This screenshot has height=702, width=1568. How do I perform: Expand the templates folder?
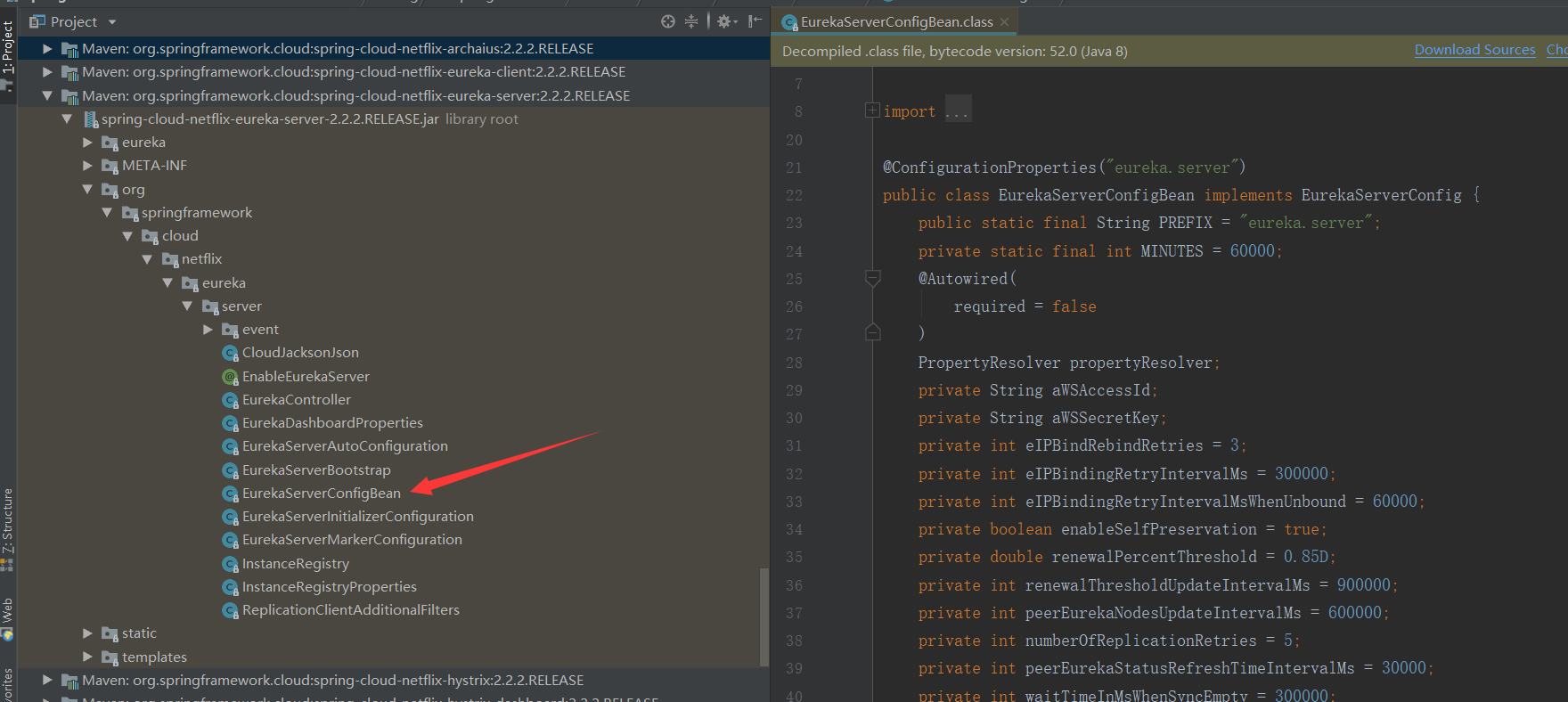(x=87, y=657)
